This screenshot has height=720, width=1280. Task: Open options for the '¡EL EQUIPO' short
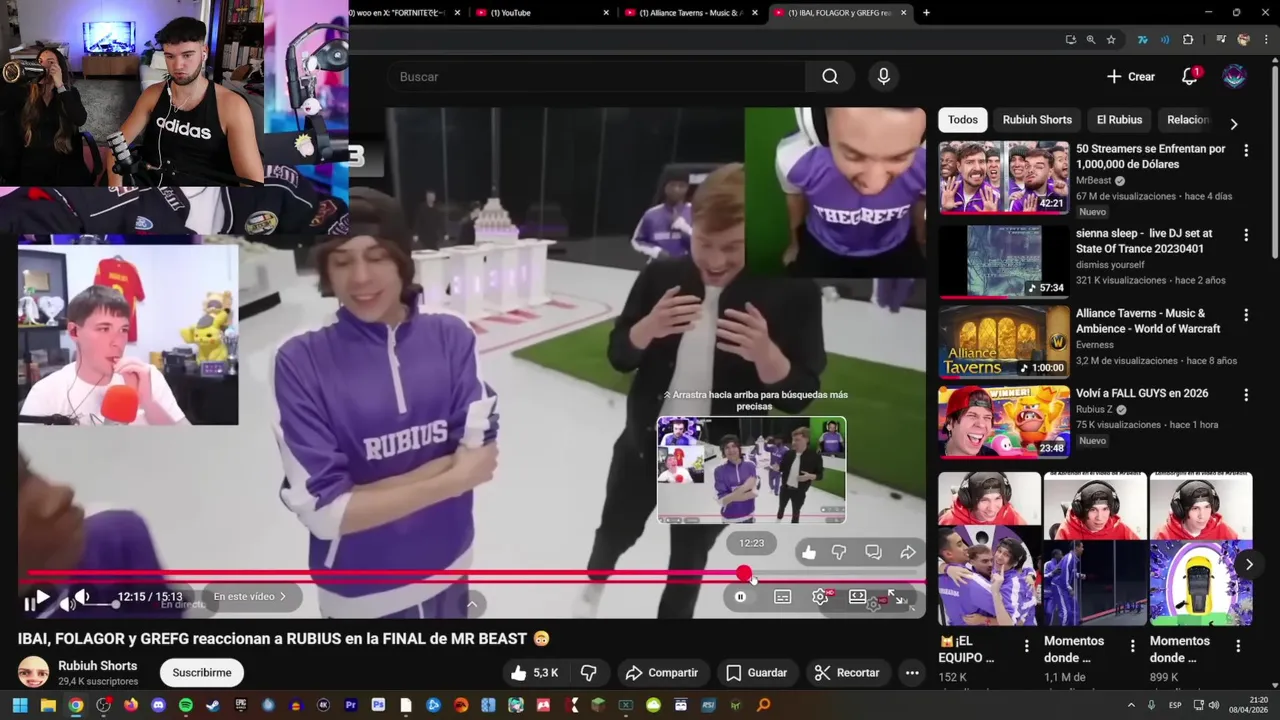(x=1026, y=647)
